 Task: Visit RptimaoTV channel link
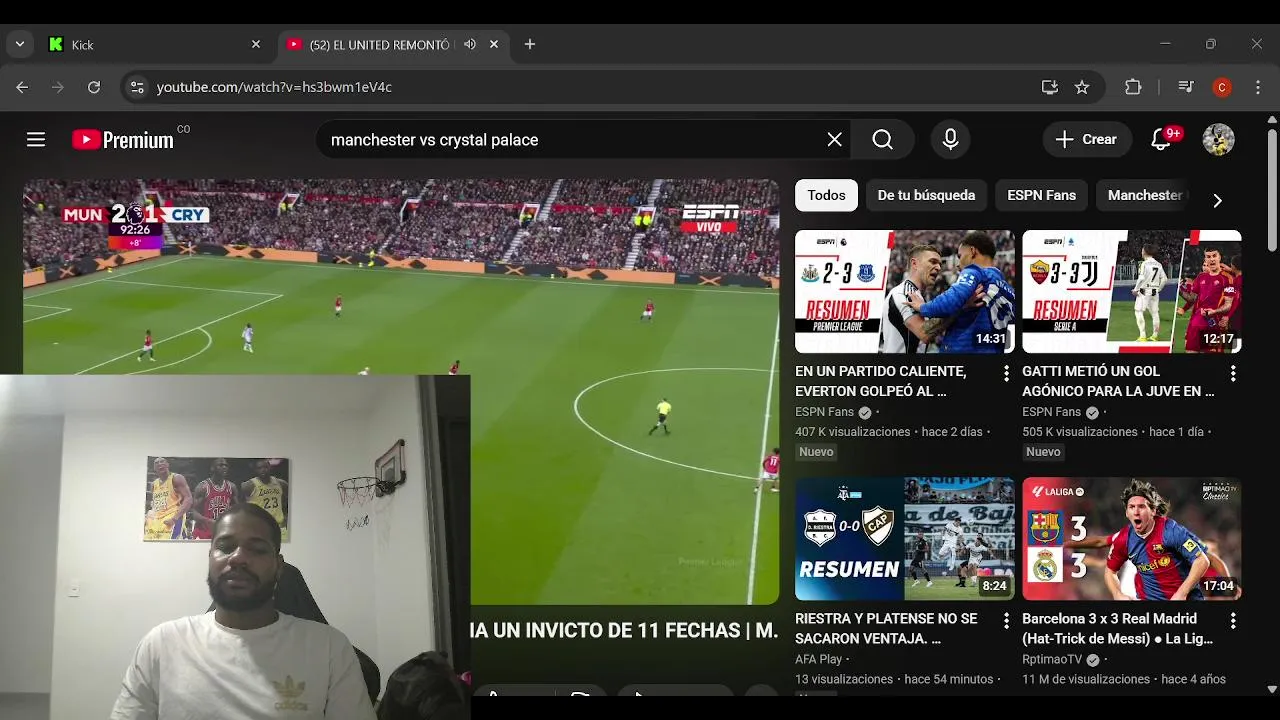click(1052, 659)
